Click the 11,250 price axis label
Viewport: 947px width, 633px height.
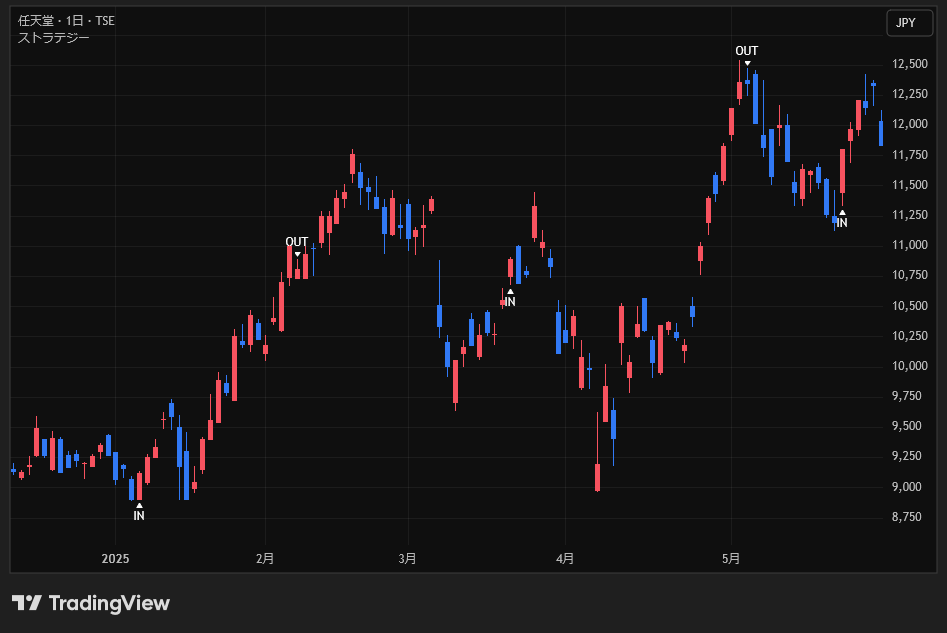pos(910,215)
